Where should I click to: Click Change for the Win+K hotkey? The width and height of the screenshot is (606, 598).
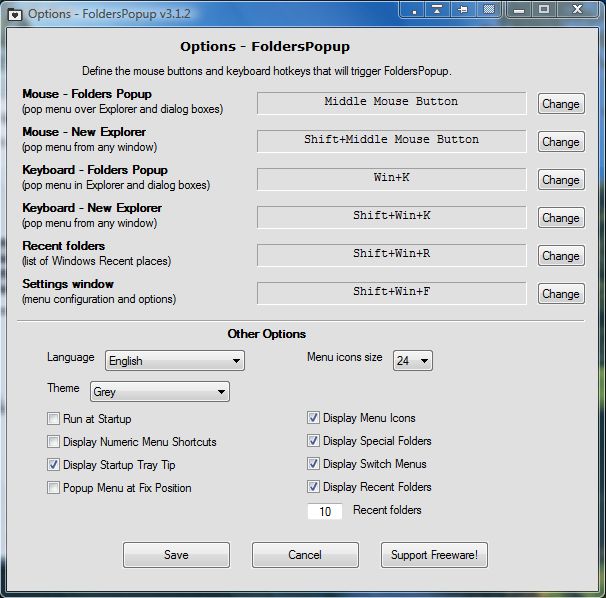tap(560, 180)
